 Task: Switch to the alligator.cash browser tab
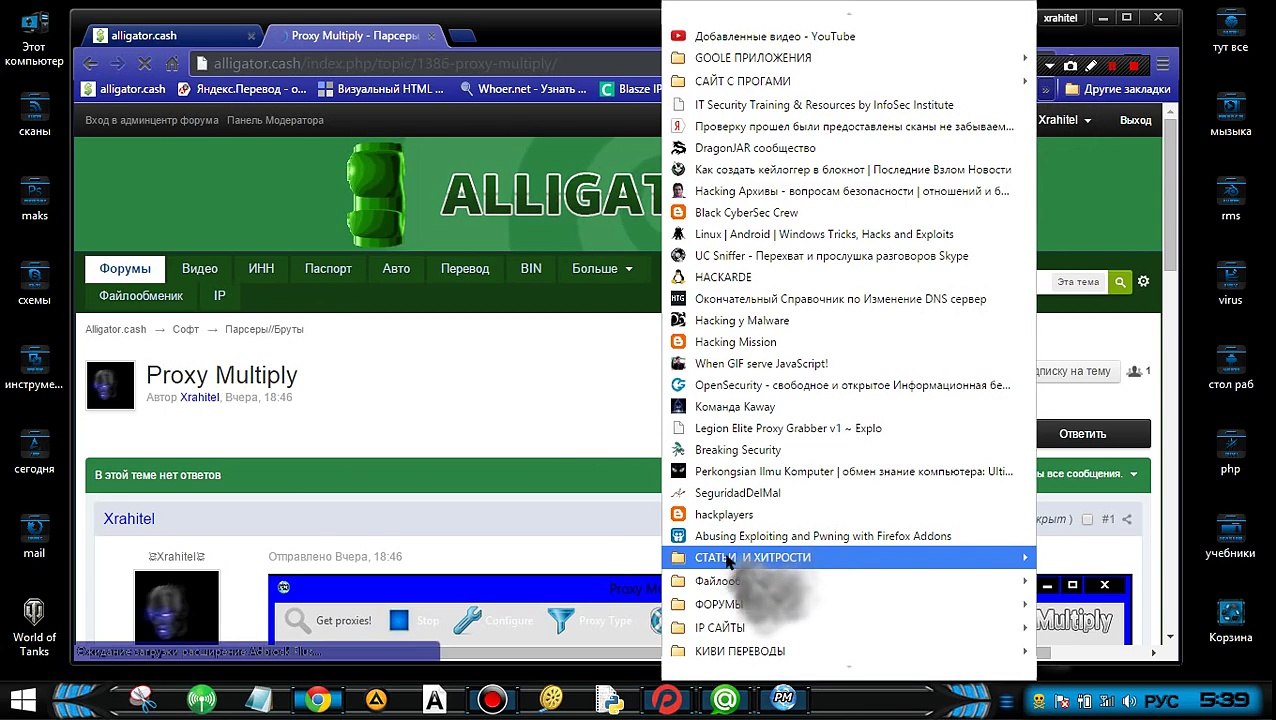(x=170, y=36)
